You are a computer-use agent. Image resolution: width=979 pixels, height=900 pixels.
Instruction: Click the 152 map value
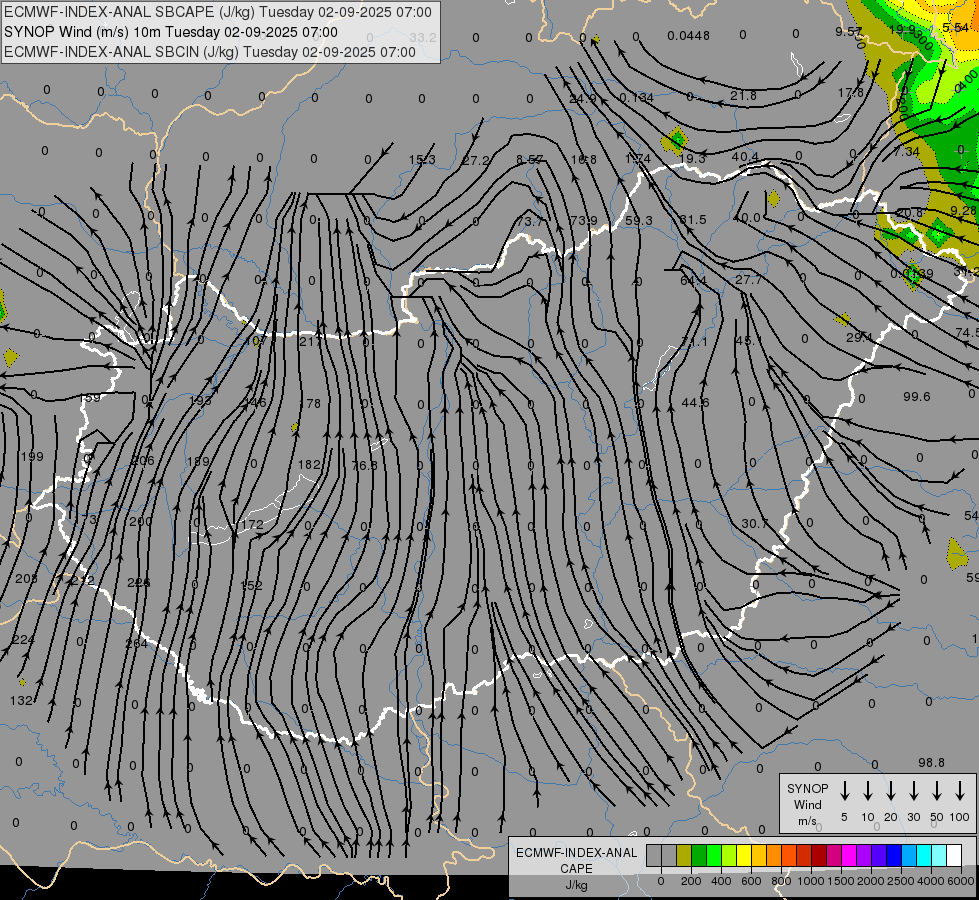[251, 585]
